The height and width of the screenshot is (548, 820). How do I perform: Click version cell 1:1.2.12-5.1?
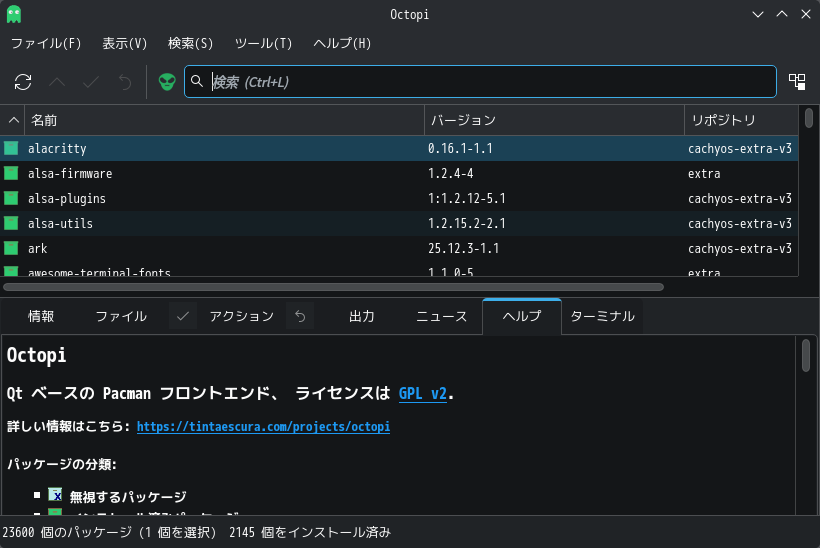(466, 198)
